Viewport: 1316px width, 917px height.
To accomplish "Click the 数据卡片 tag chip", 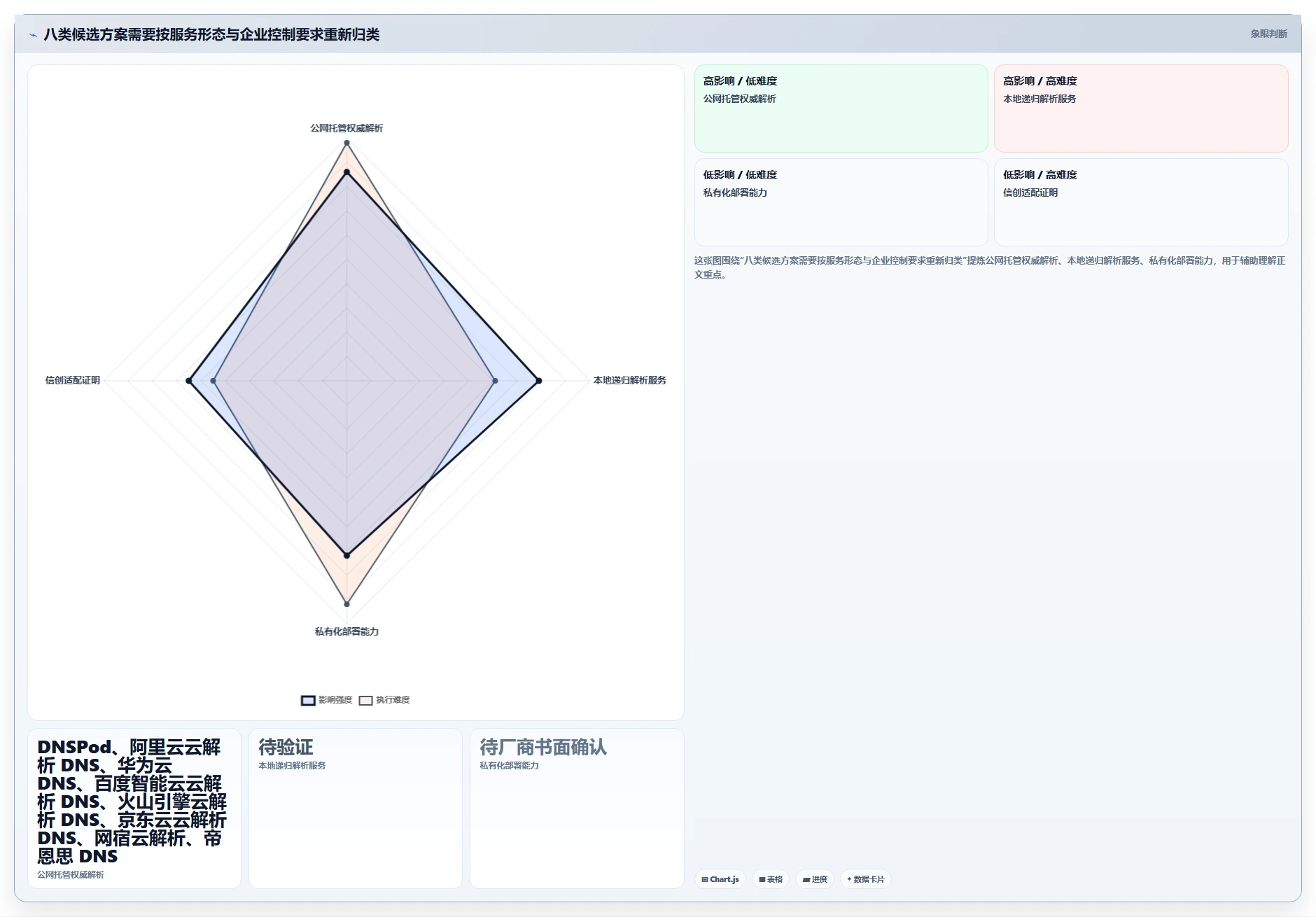I will 865,879.
